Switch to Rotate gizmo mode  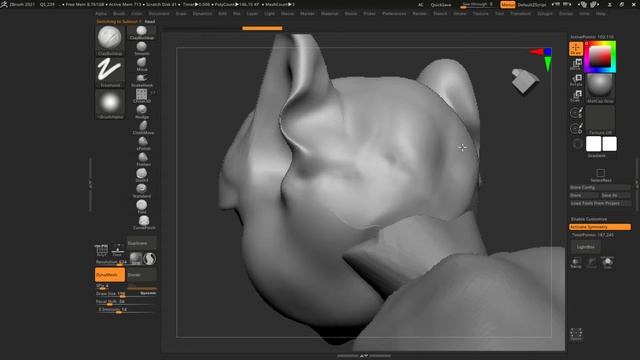click(x=576, y=80)
